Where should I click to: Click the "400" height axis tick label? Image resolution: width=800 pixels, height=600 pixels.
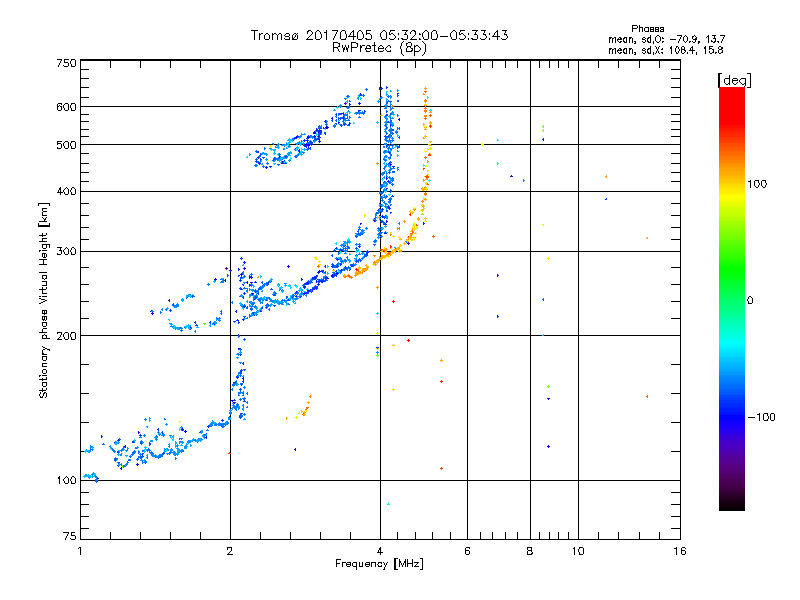click(66, 192)
